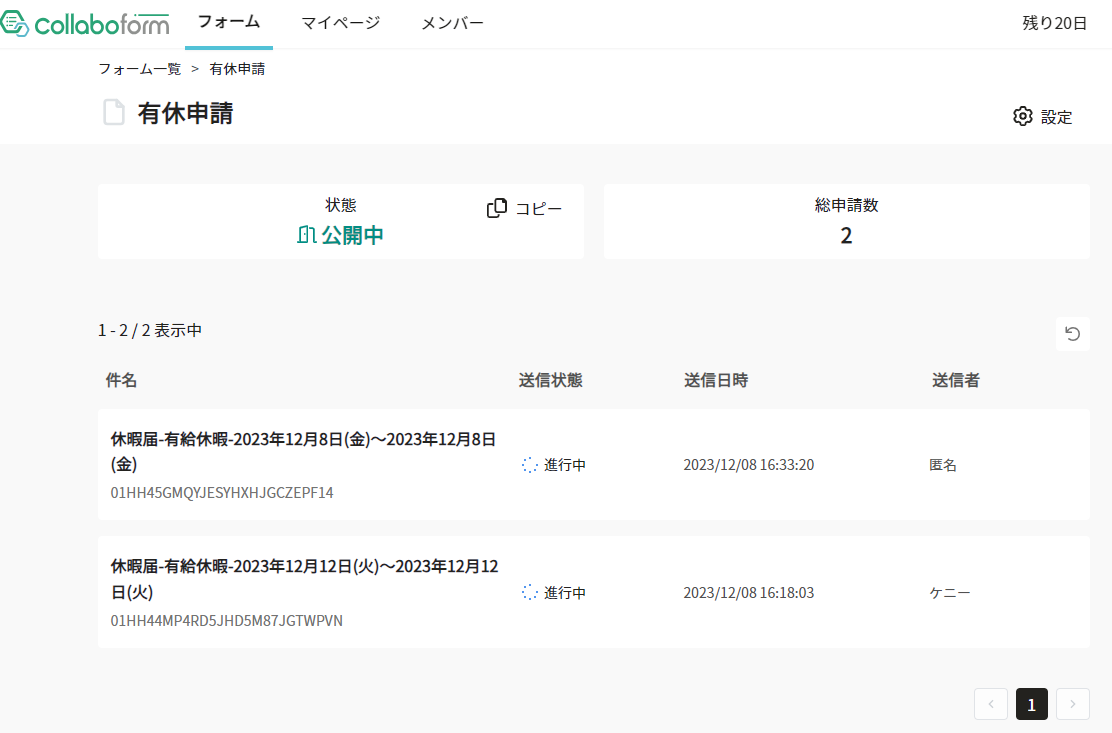
Task: Click the コピー copy icon
Action: click(x=497, y=208)
